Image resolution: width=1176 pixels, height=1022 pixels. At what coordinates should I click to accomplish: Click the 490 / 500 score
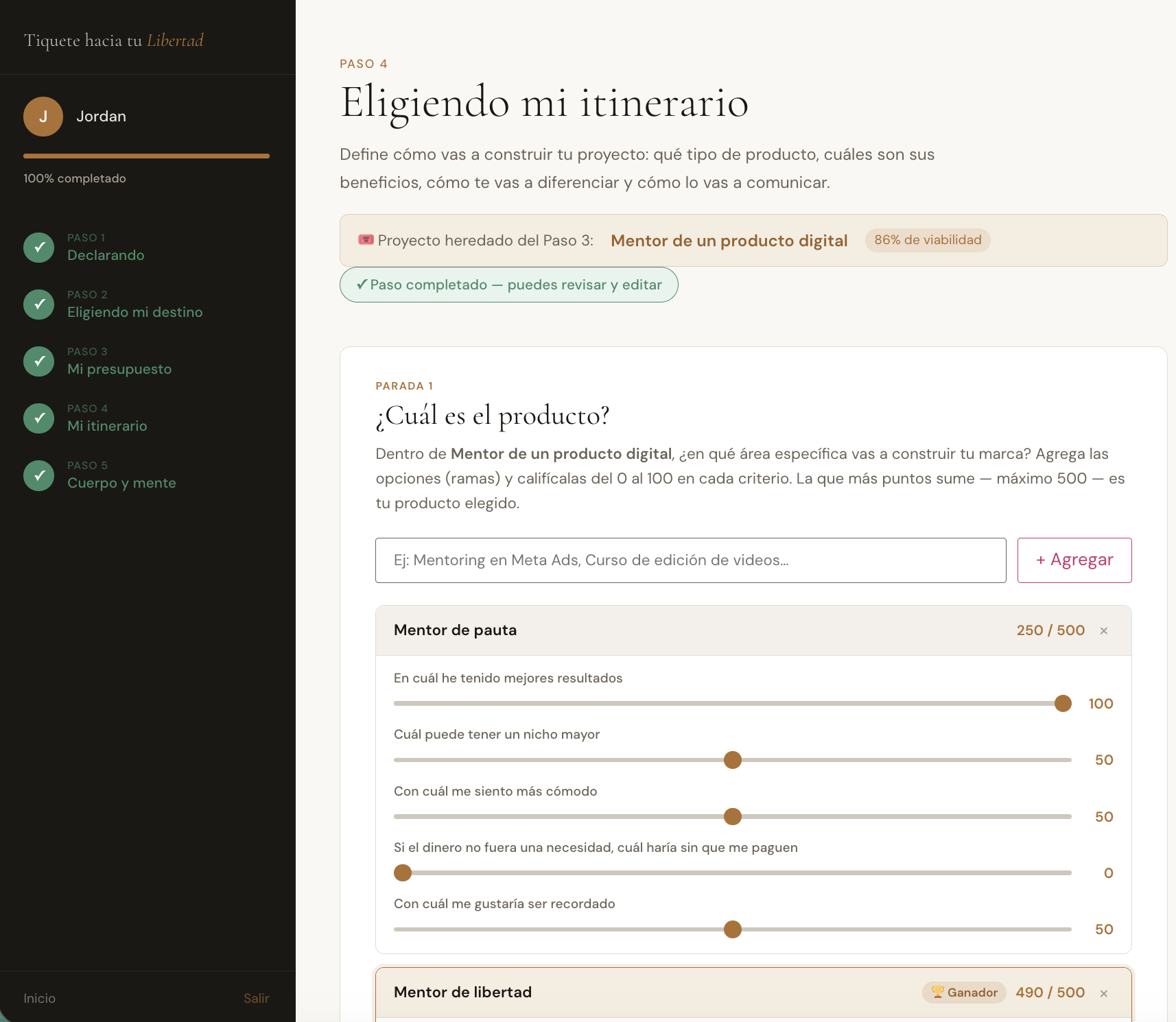coord(1050,993)
